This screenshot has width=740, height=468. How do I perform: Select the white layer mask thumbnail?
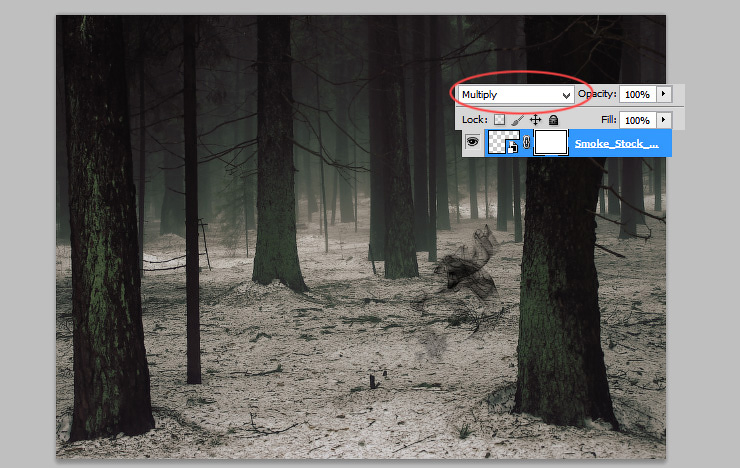click(551, 142)
